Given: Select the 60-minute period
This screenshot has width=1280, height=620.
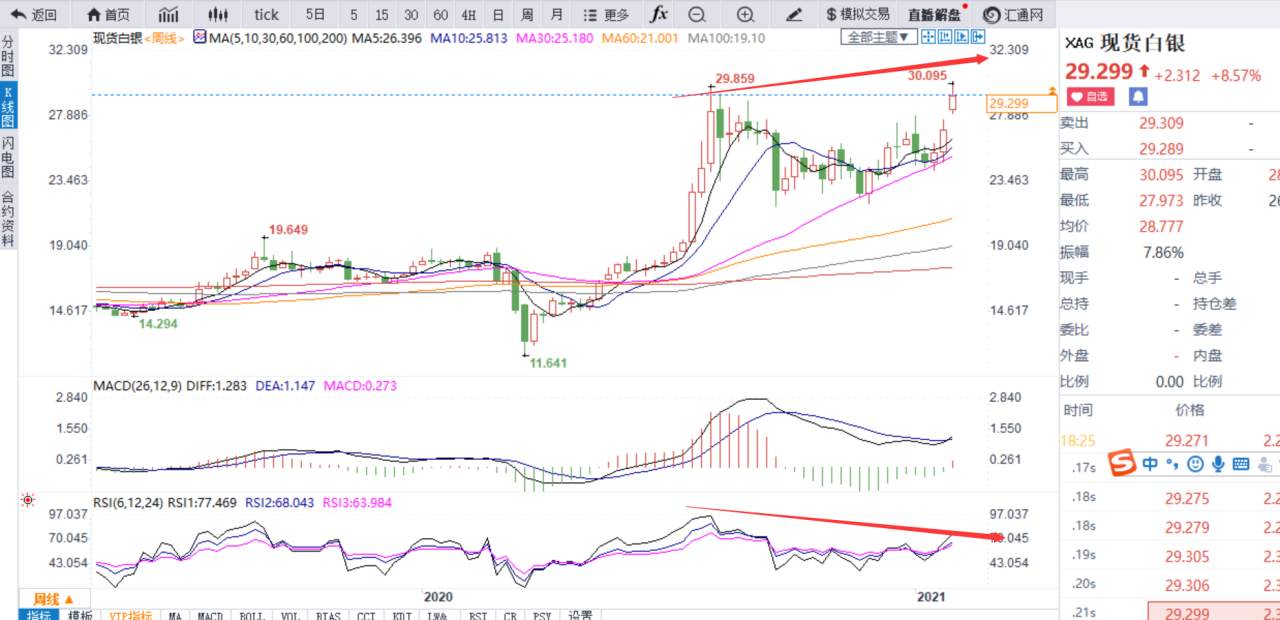Looking at the screenshot, I should 440,14.
